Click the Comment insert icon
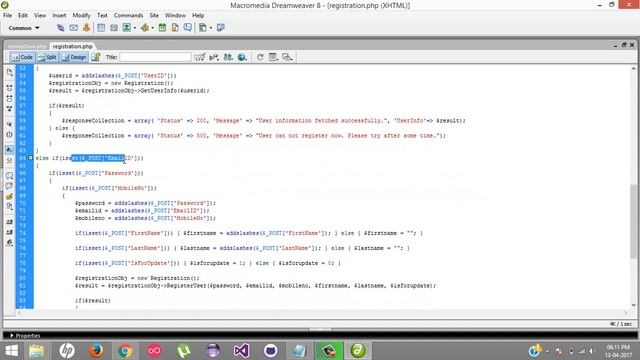Viewport: 640px width, 360px height. click(x=187, y=28)
